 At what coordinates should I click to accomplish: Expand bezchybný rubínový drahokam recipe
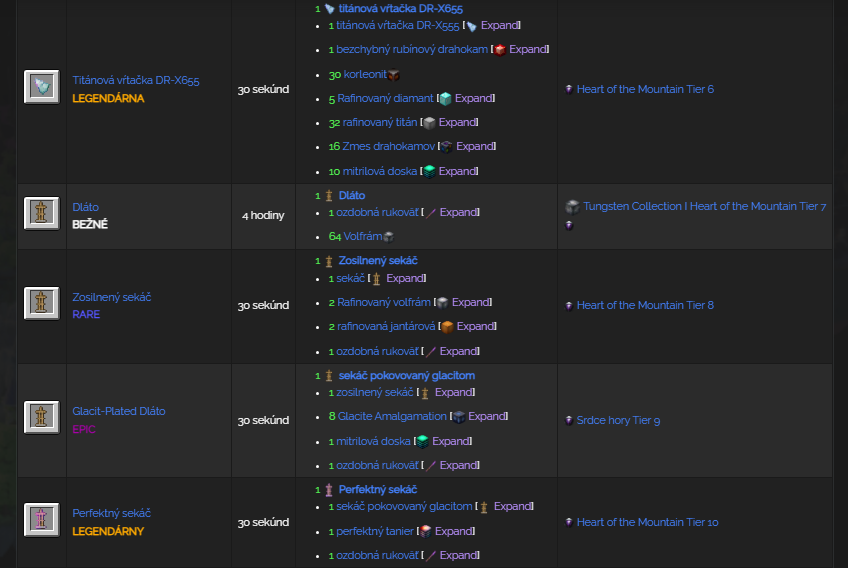click(528, 49)
